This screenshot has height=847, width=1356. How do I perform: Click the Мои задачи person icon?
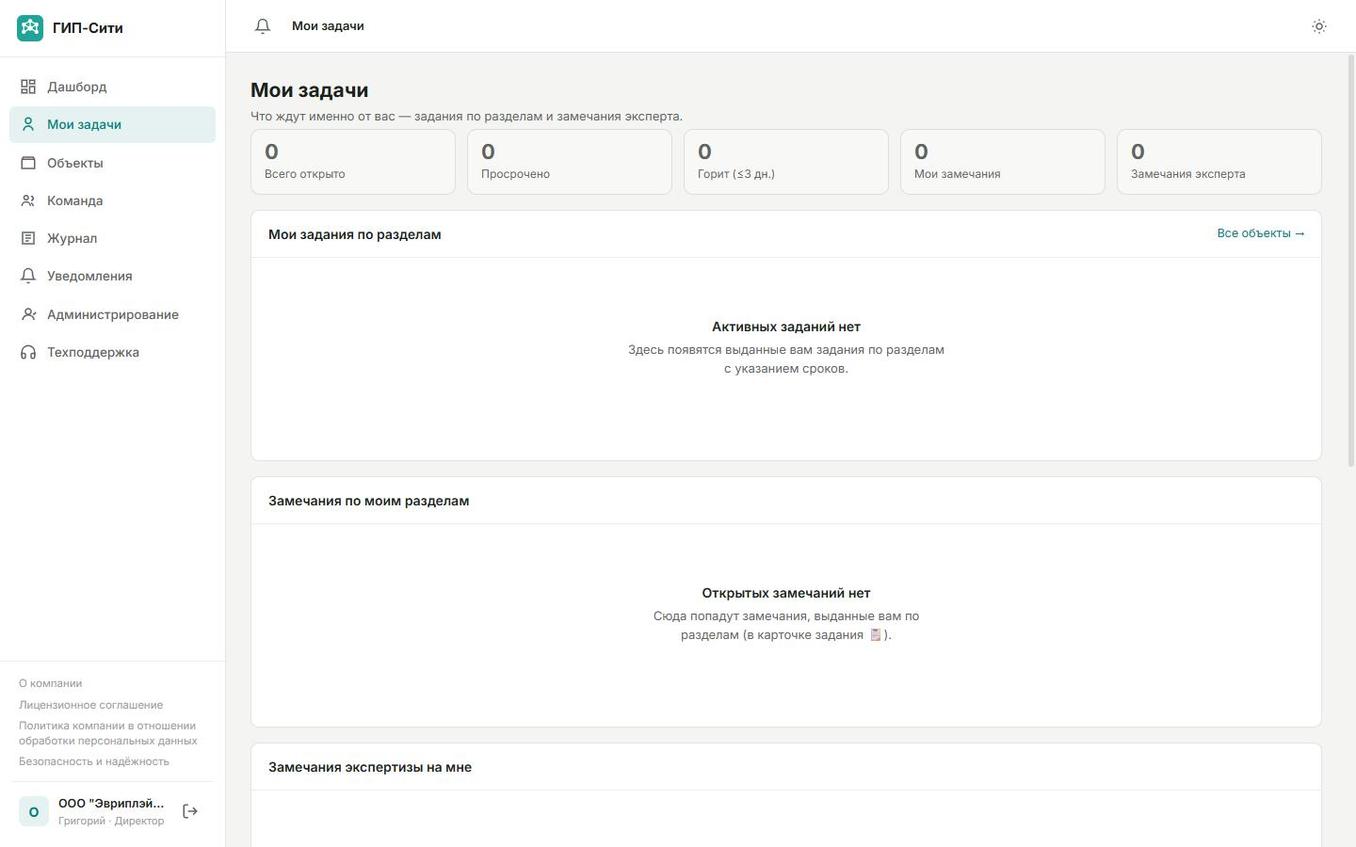pos(28,125)
